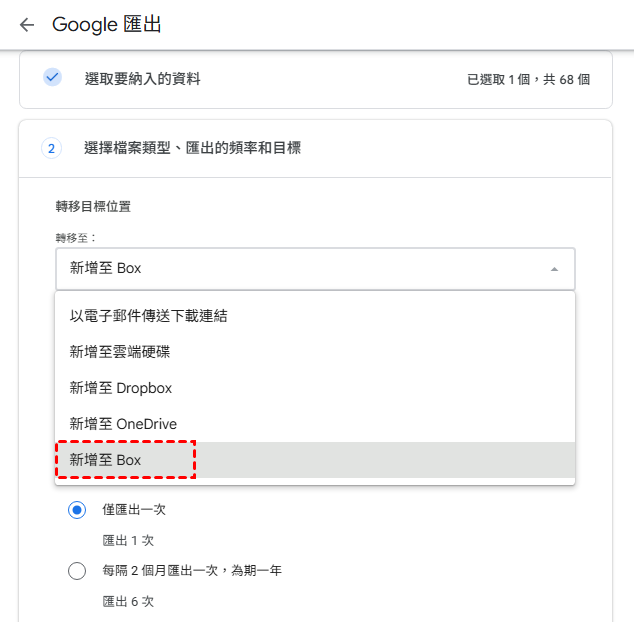Pick 新增至 Dropbox from the dropdown list
This screenshot has width=634, height=622.
tap(121, 388)
